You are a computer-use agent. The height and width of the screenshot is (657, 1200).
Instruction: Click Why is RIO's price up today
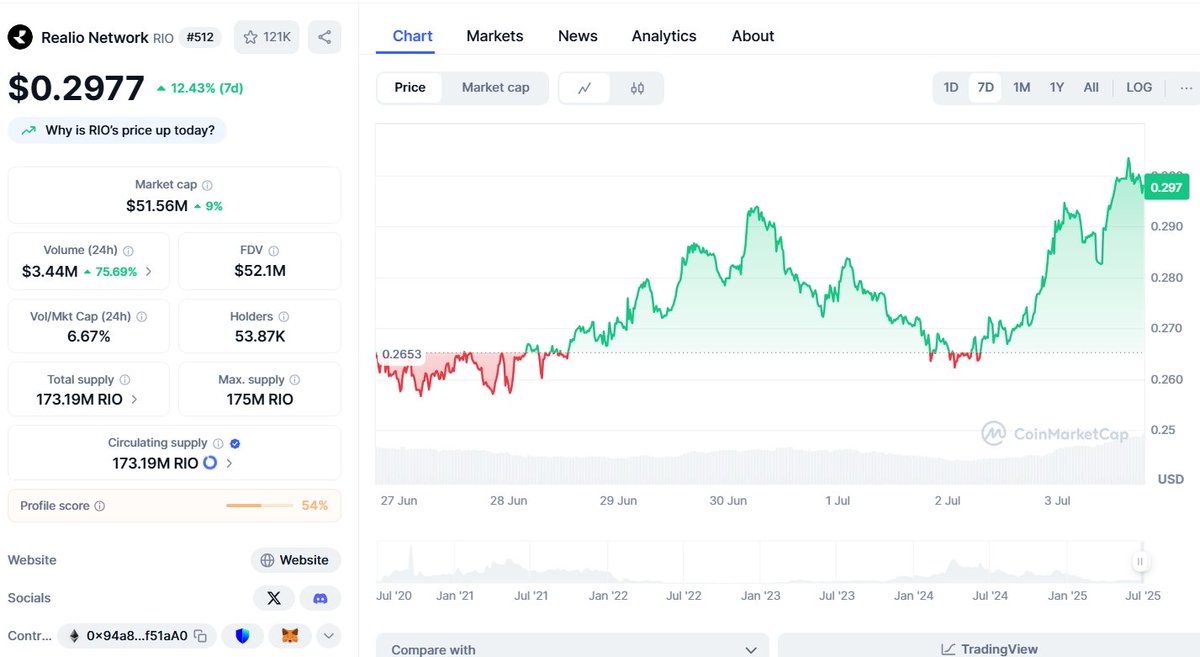coord(117,130)
